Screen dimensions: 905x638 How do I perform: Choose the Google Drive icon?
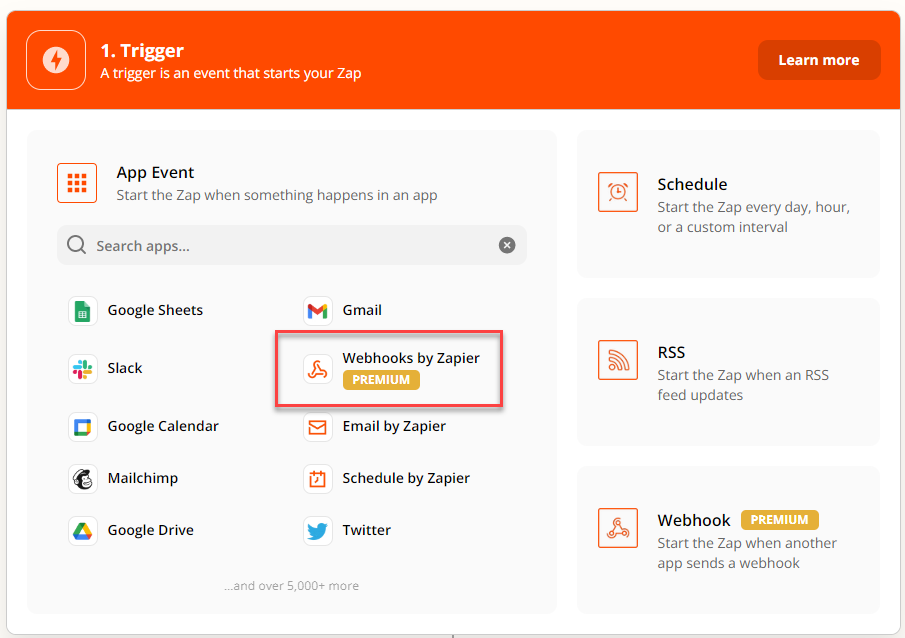(83, 531)
